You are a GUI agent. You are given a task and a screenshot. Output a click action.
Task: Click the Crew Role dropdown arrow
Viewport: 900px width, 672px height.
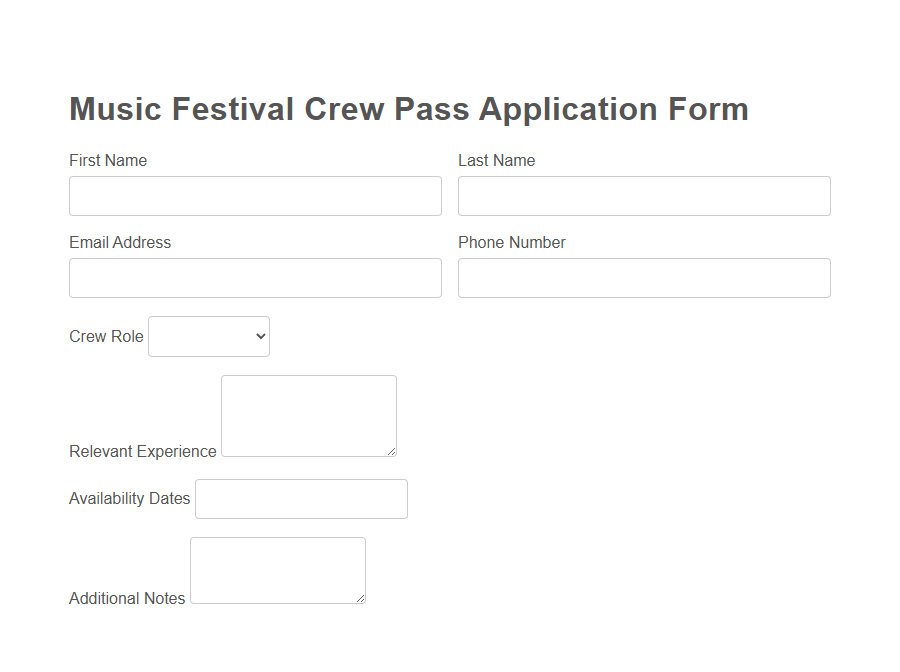point(258,336)
